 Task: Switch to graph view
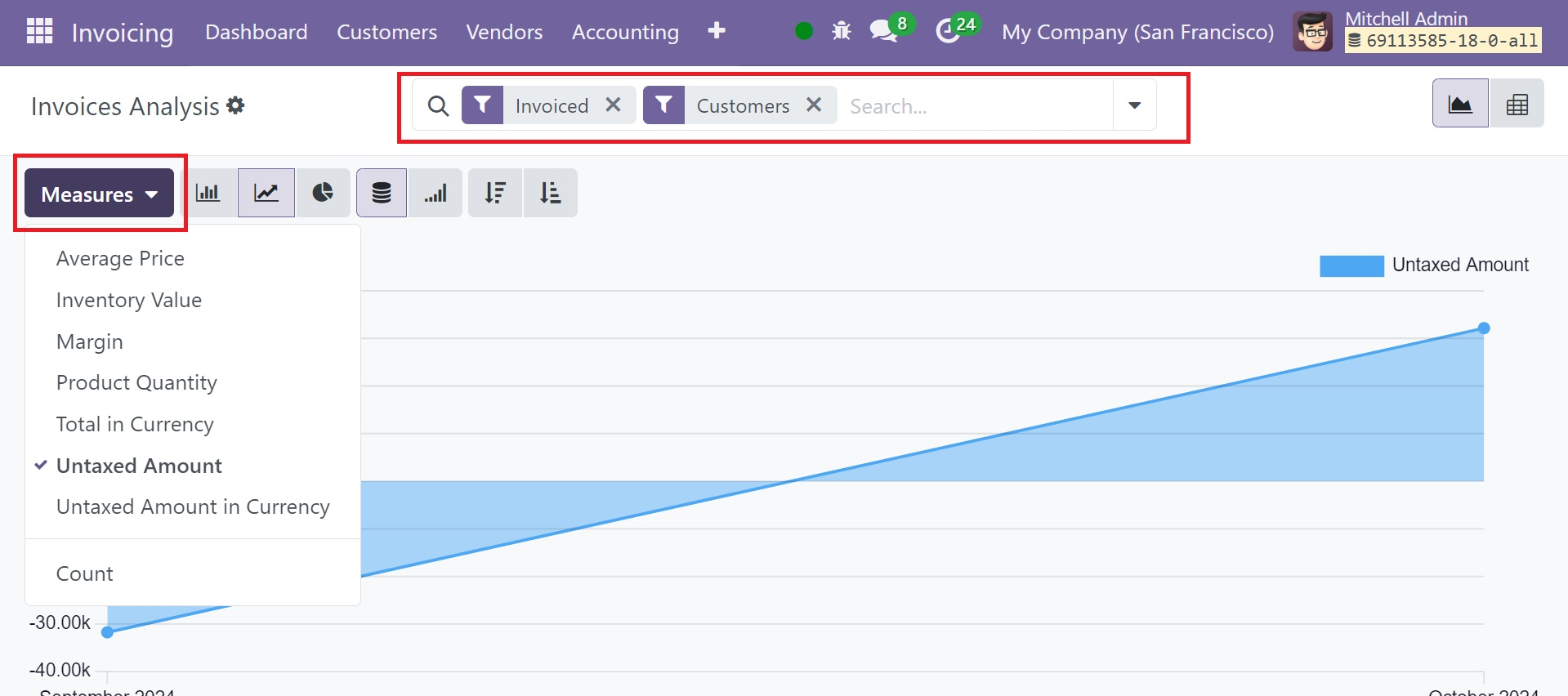pyautogui.click(x=1460, y=103)
